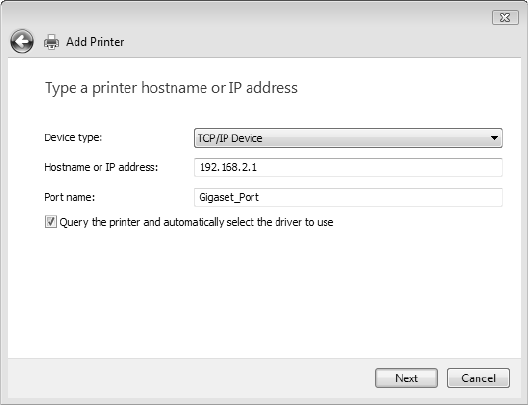Open the Device type dropdown arrow

tap(494, 138)
